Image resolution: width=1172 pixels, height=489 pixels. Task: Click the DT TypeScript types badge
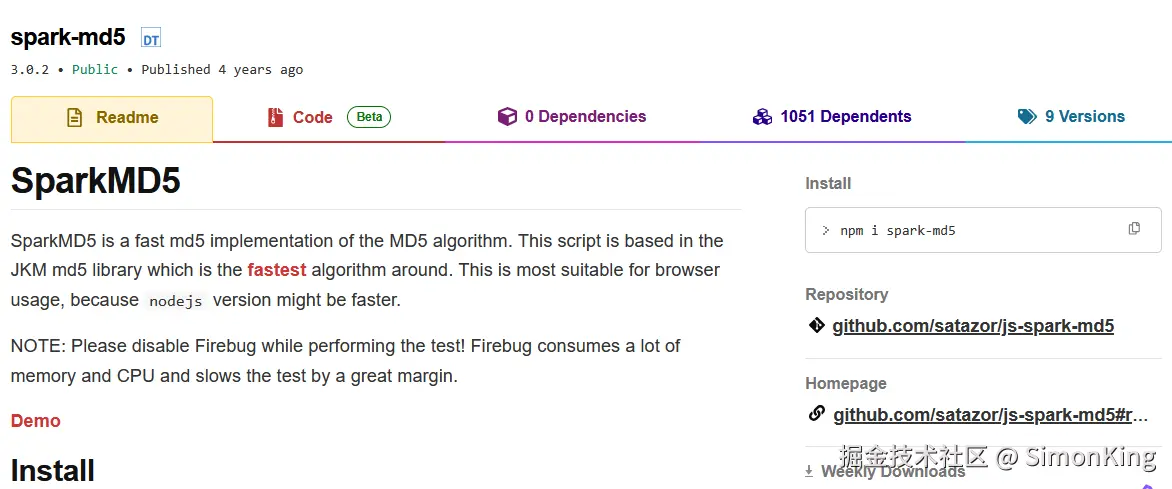[x=151, y=40]
